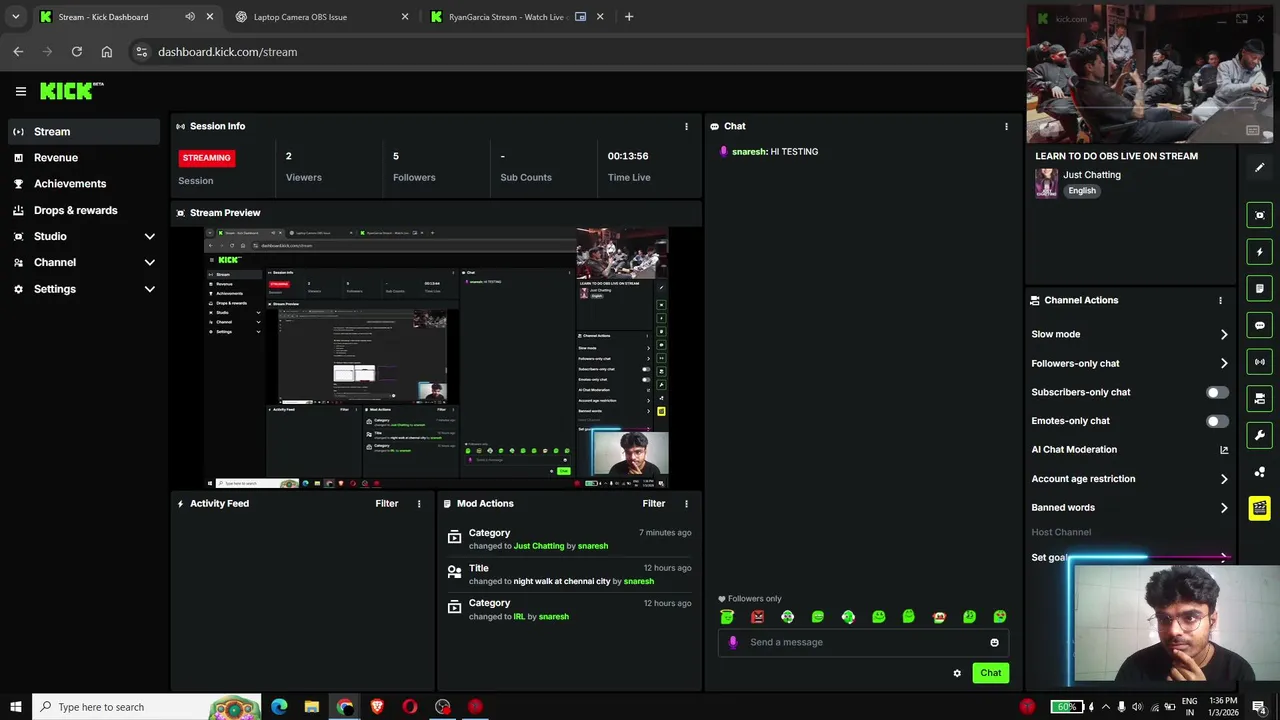Click the document notes icon in the right sidebar
1280x720 pixels.
tap(1259, 288)
